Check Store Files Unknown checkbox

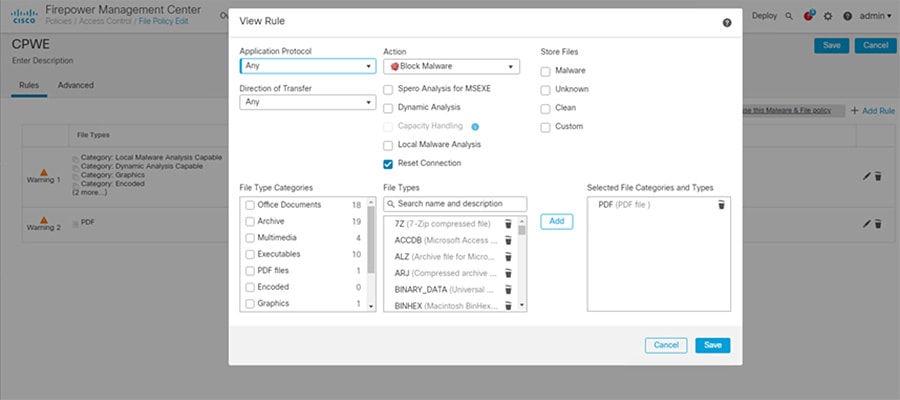click(x=545, y=90)
